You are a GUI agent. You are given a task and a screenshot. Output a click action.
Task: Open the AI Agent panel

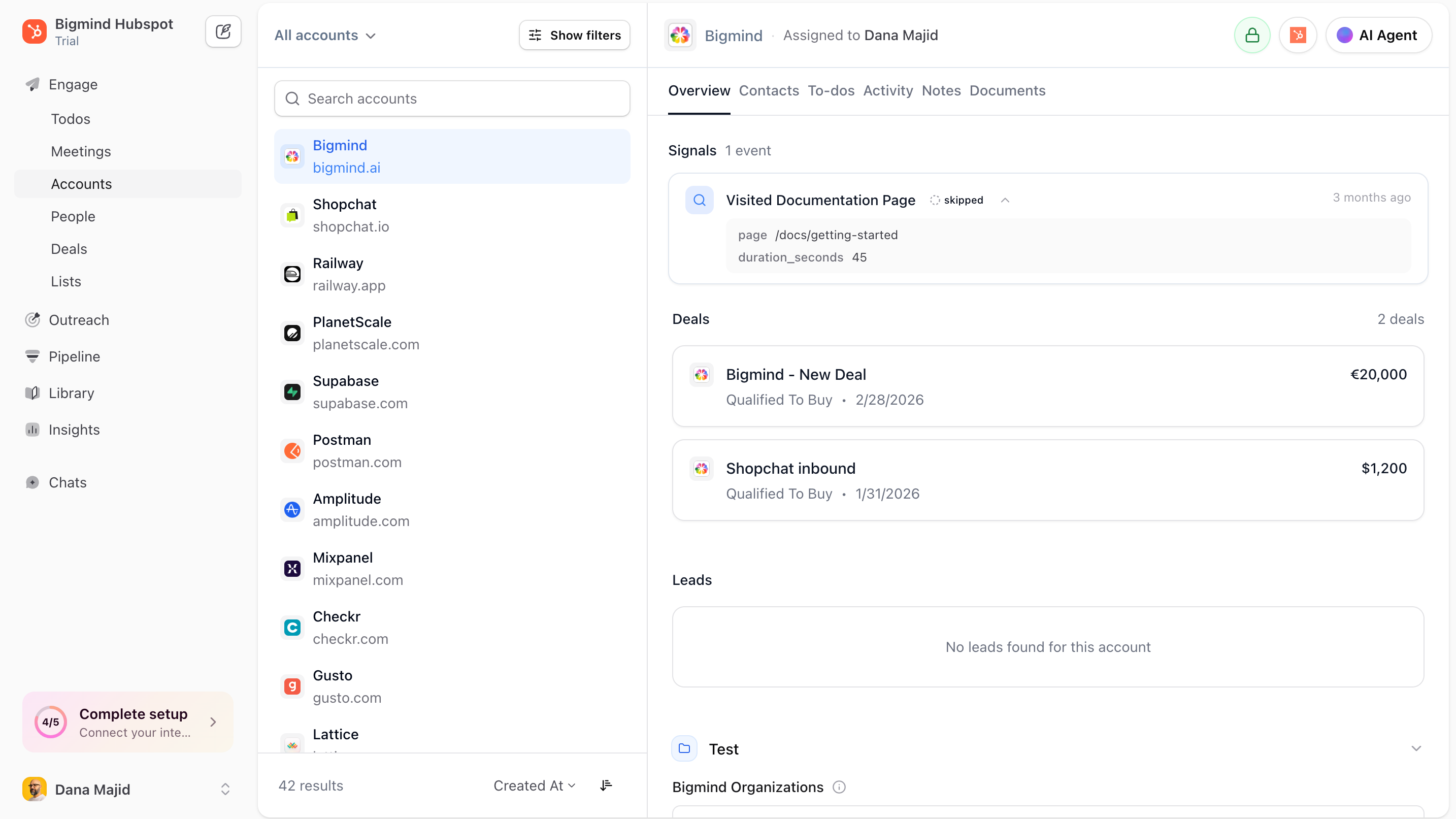coord(1378,35)
